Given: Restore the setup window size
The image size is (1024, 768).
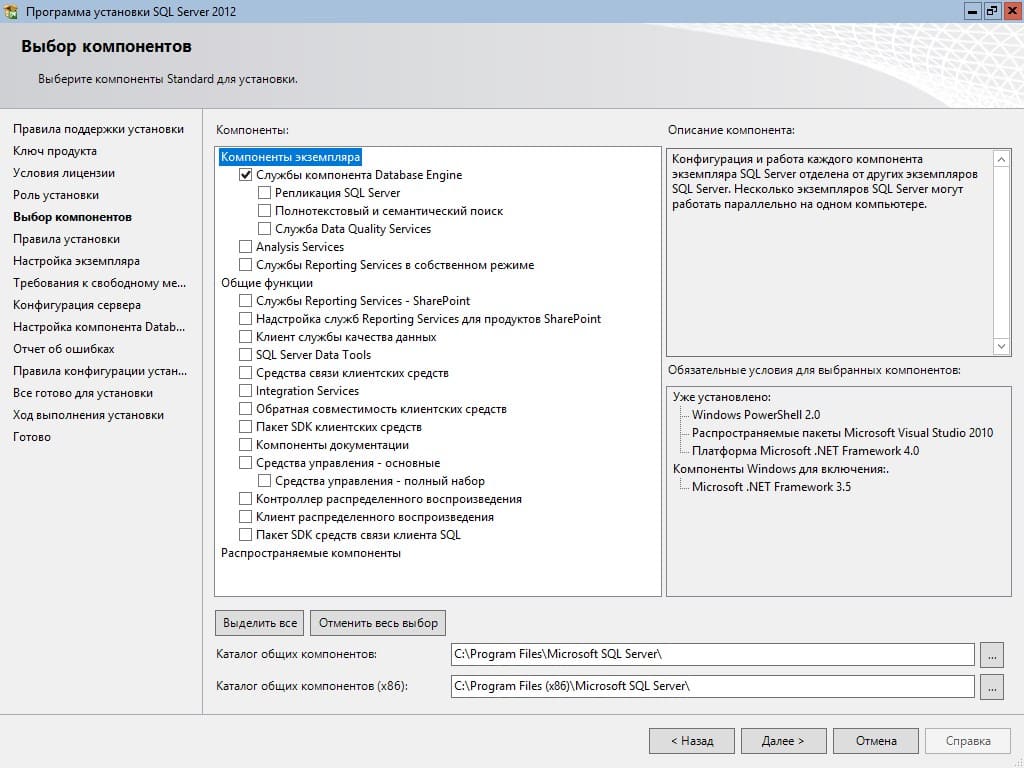Looking at the screenshot, I should coord(992,11).
